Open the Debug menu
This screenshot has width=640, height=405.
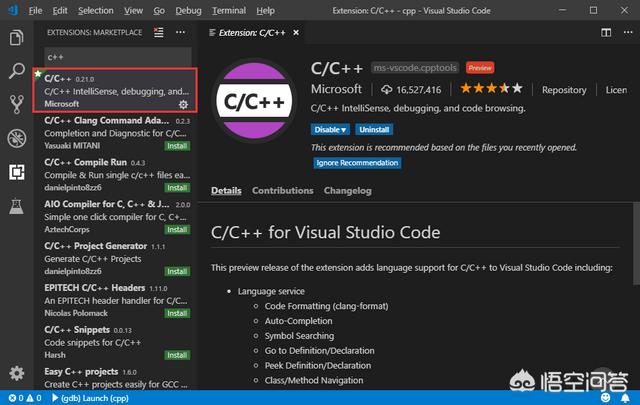click(x=188, y=11)
